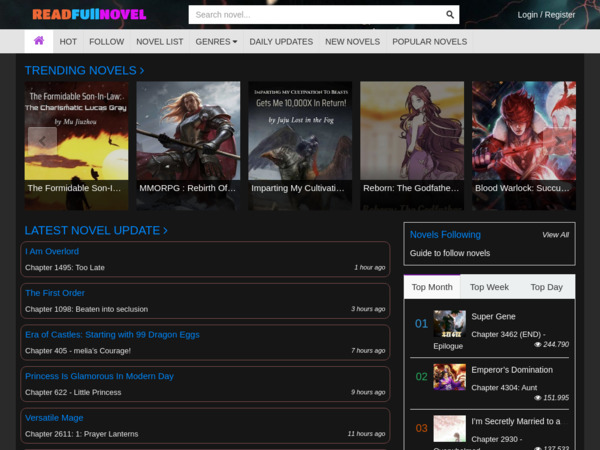This screenshot has height=450, width=600.
Task: Open Emperor's Domination title in top list
Action: [512, 370]
